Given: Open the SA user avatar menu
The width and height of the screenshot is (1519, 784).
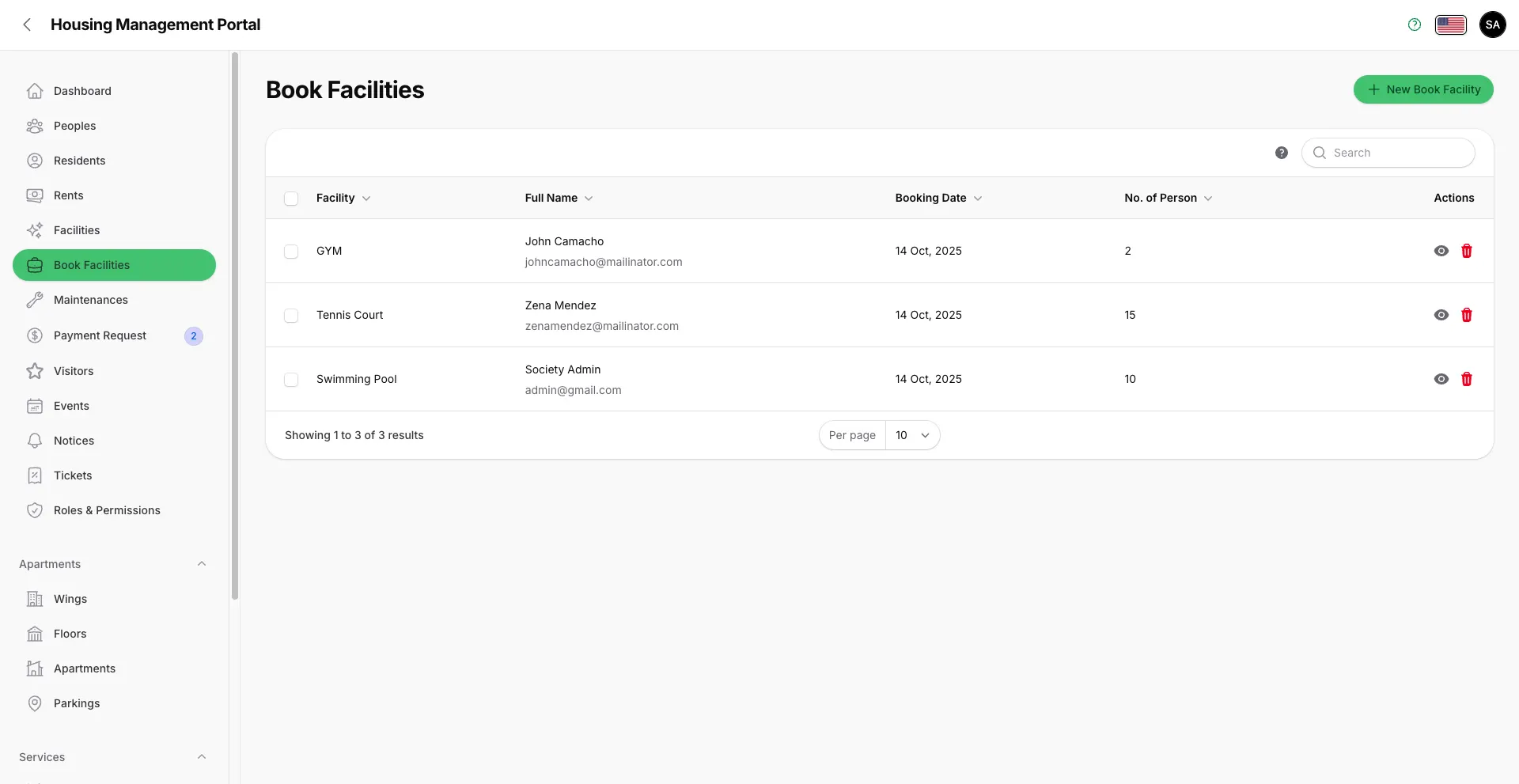Looking at the screenshot, I should tap(1492, 25).
